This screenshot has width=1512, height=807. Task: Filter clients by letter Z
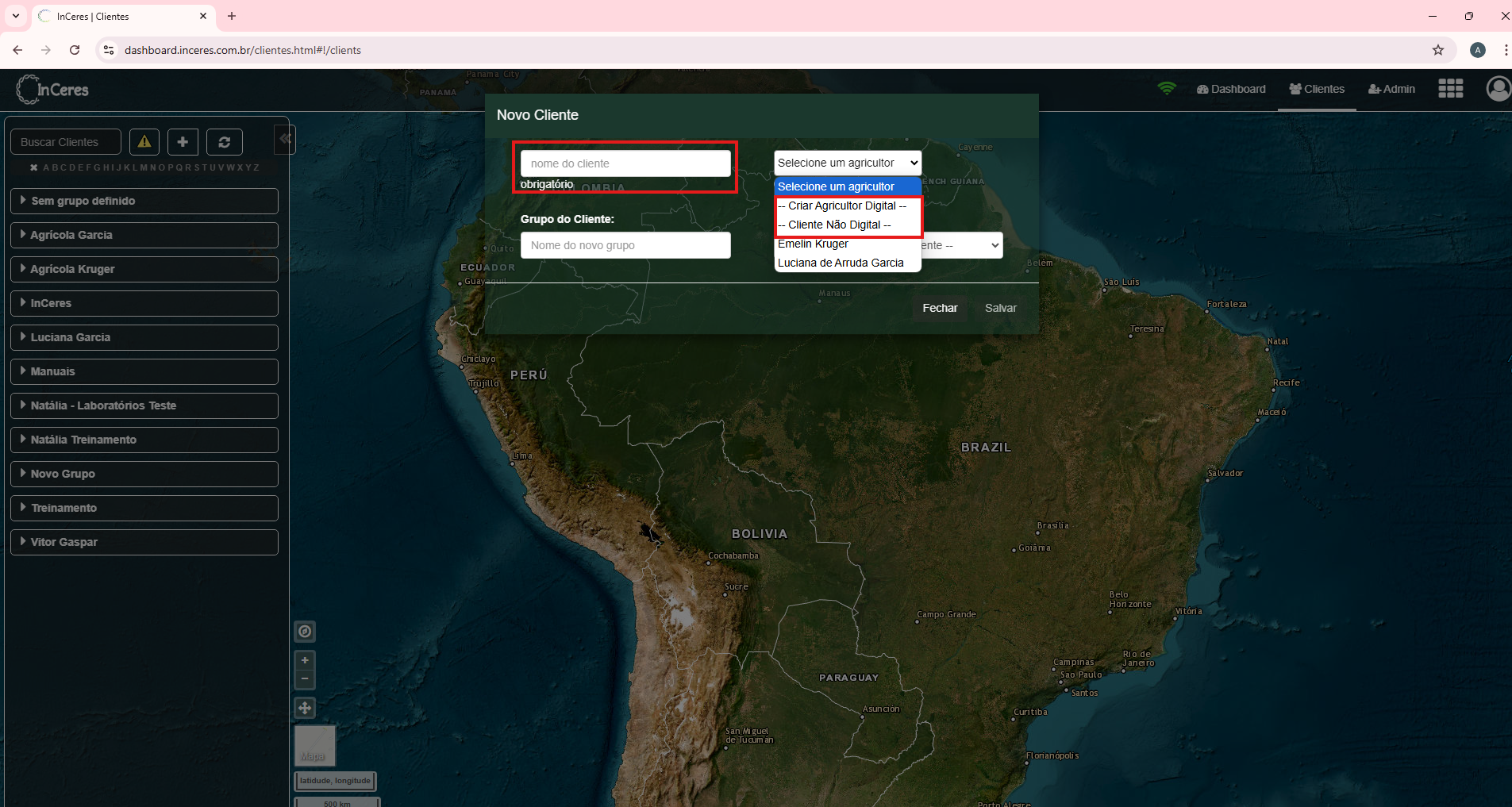point(256,167)
